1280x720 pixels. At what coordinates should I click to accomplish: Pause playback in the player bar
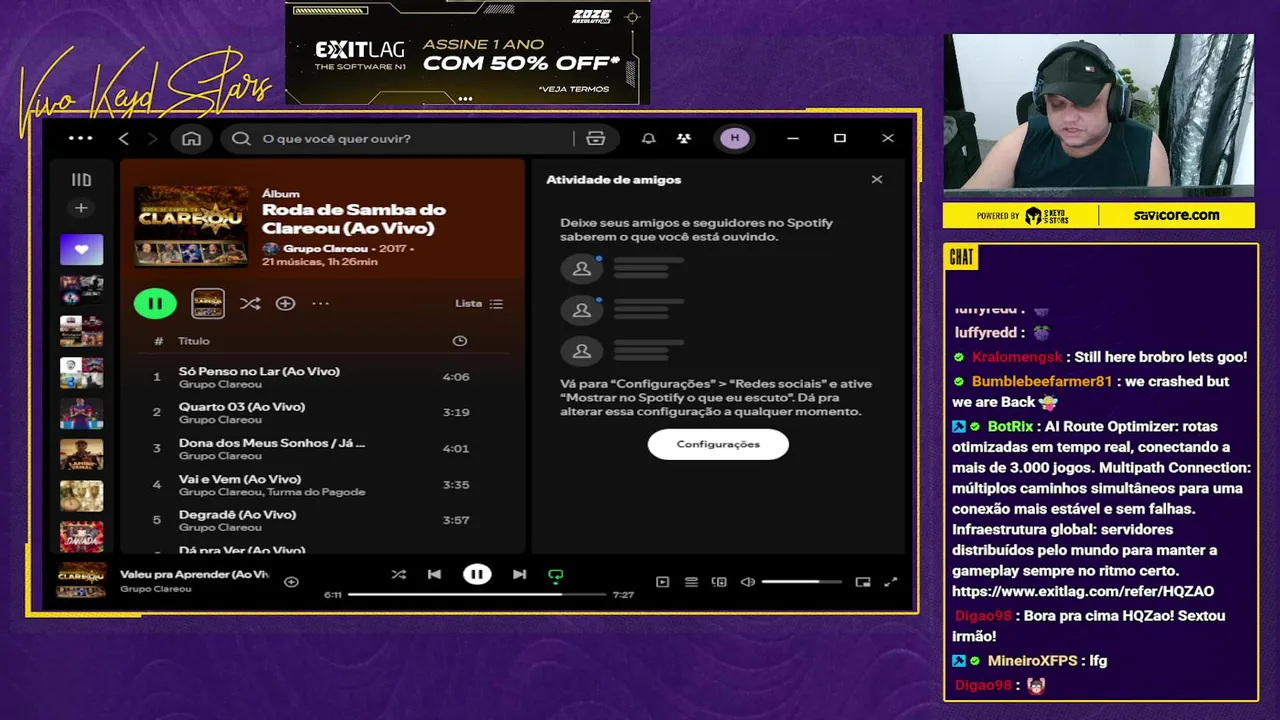tap(477, 574)
